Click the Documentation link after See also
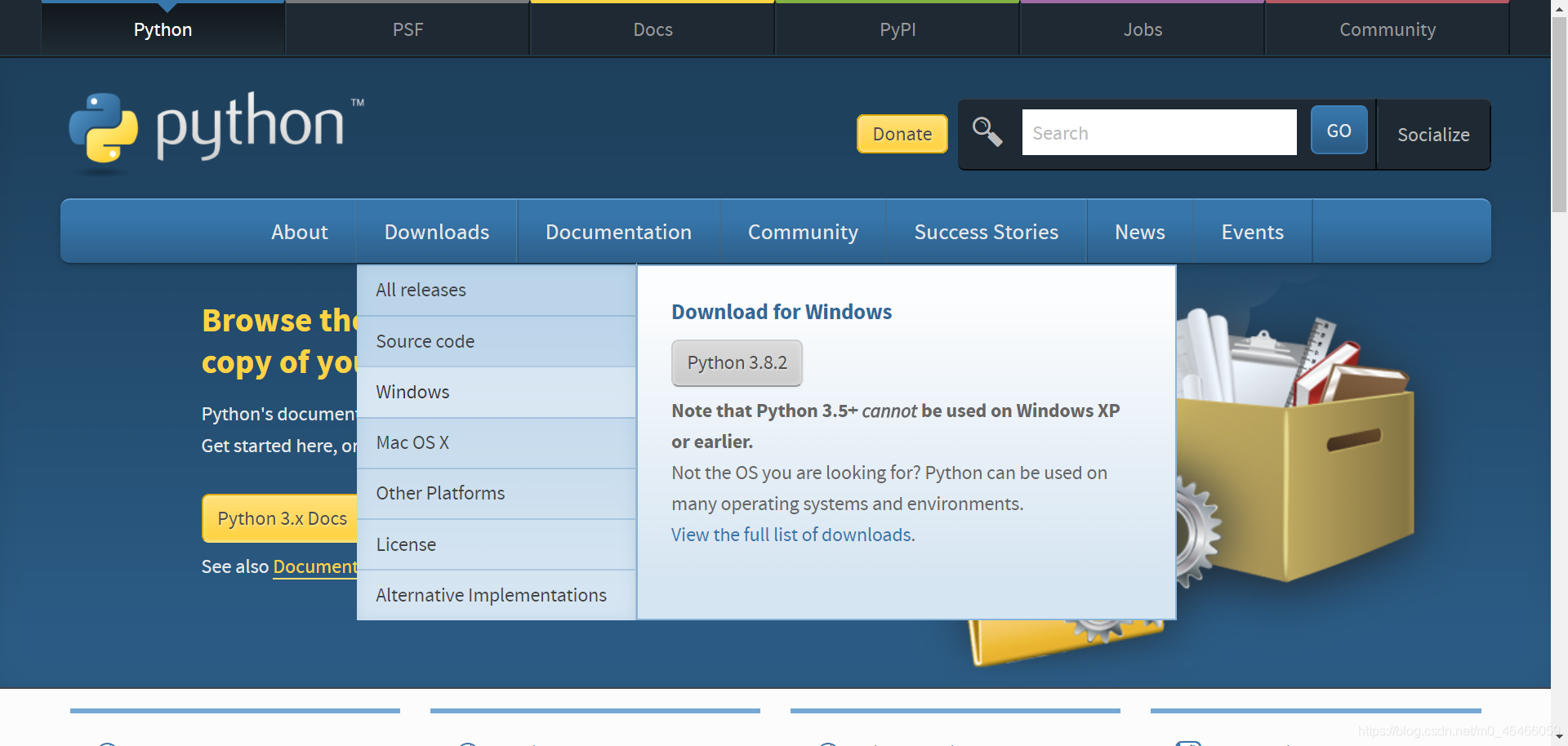 [x=315, y=566]
